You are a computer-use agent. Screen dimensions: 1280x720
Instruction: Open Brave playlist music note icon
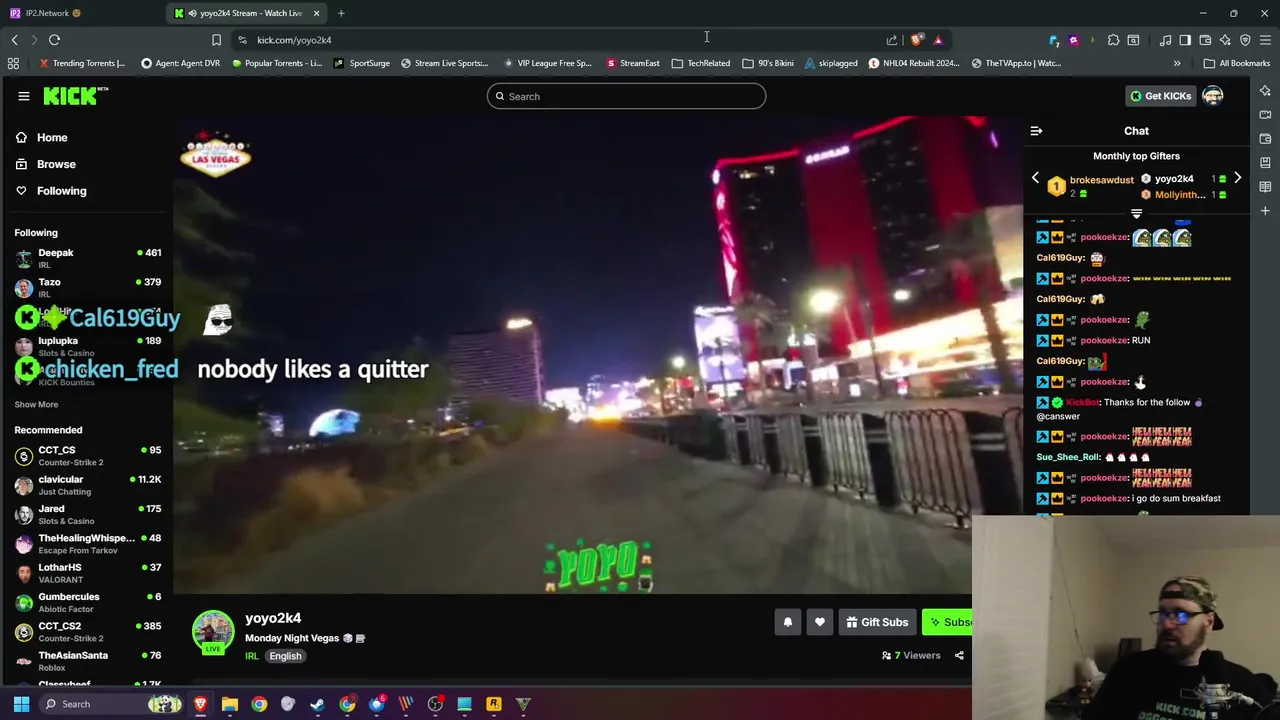click(1165, 40)
